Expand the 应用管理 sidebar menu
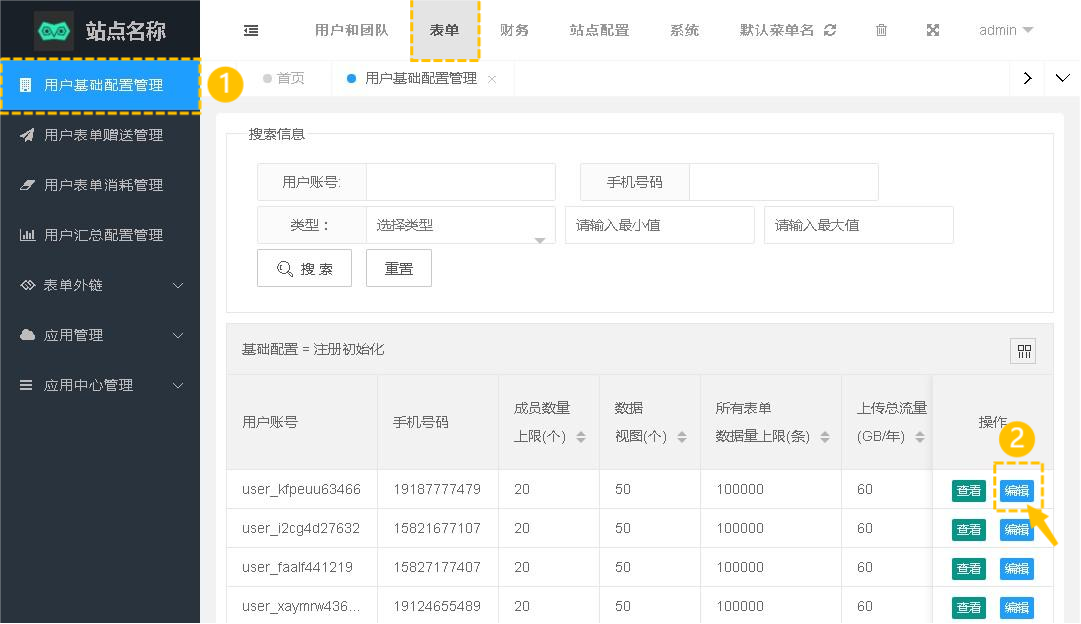The image size is (1081, 624). pos(100,335)
